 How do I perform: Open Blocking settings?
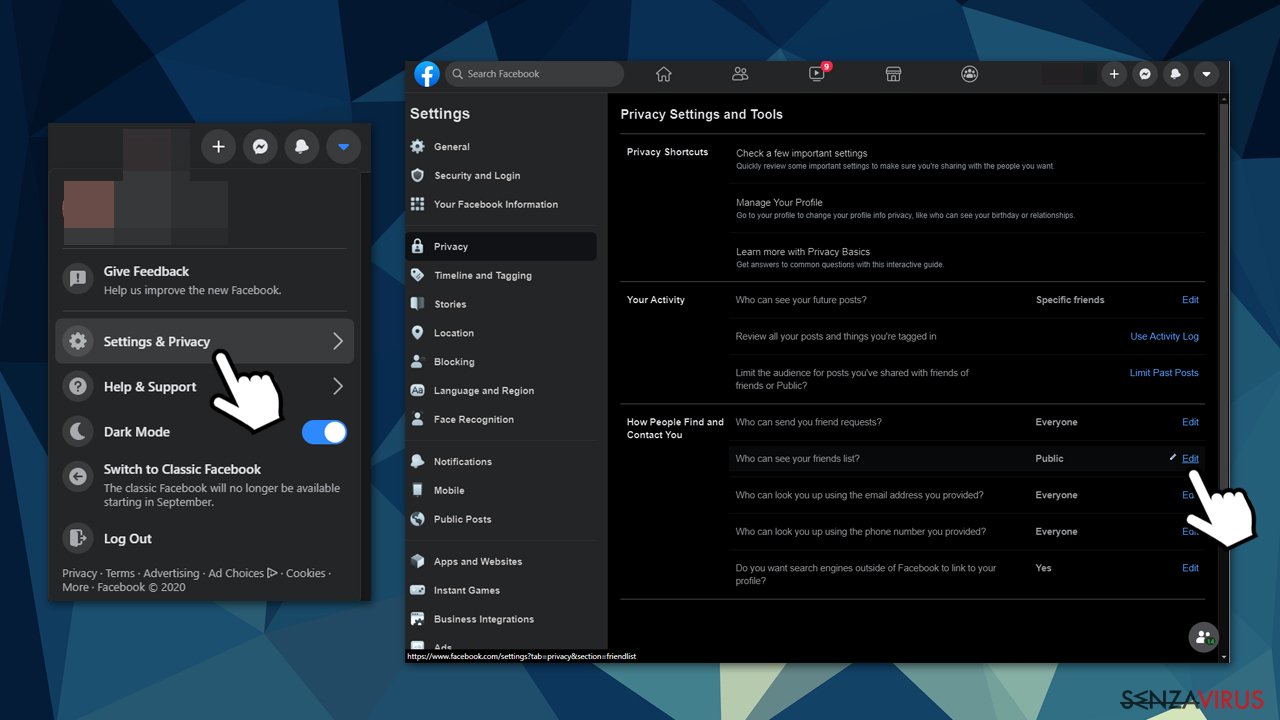500,363
